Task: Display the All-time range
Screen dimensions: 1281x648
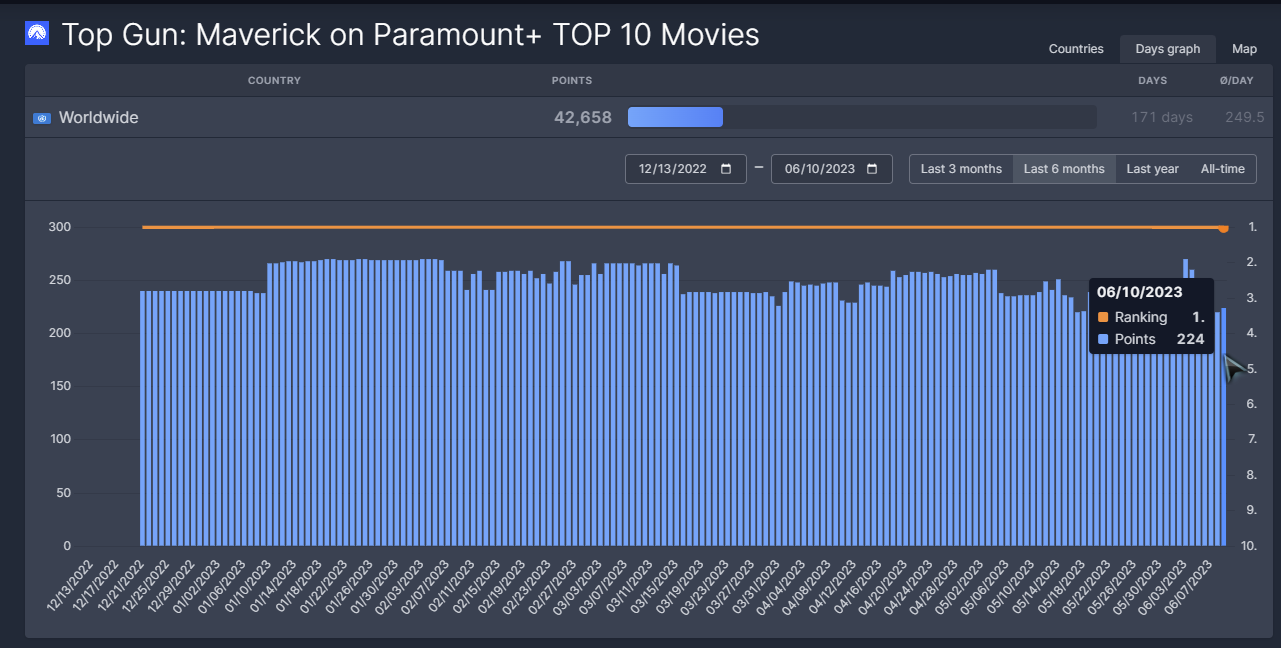Action: pos(1223,169)
